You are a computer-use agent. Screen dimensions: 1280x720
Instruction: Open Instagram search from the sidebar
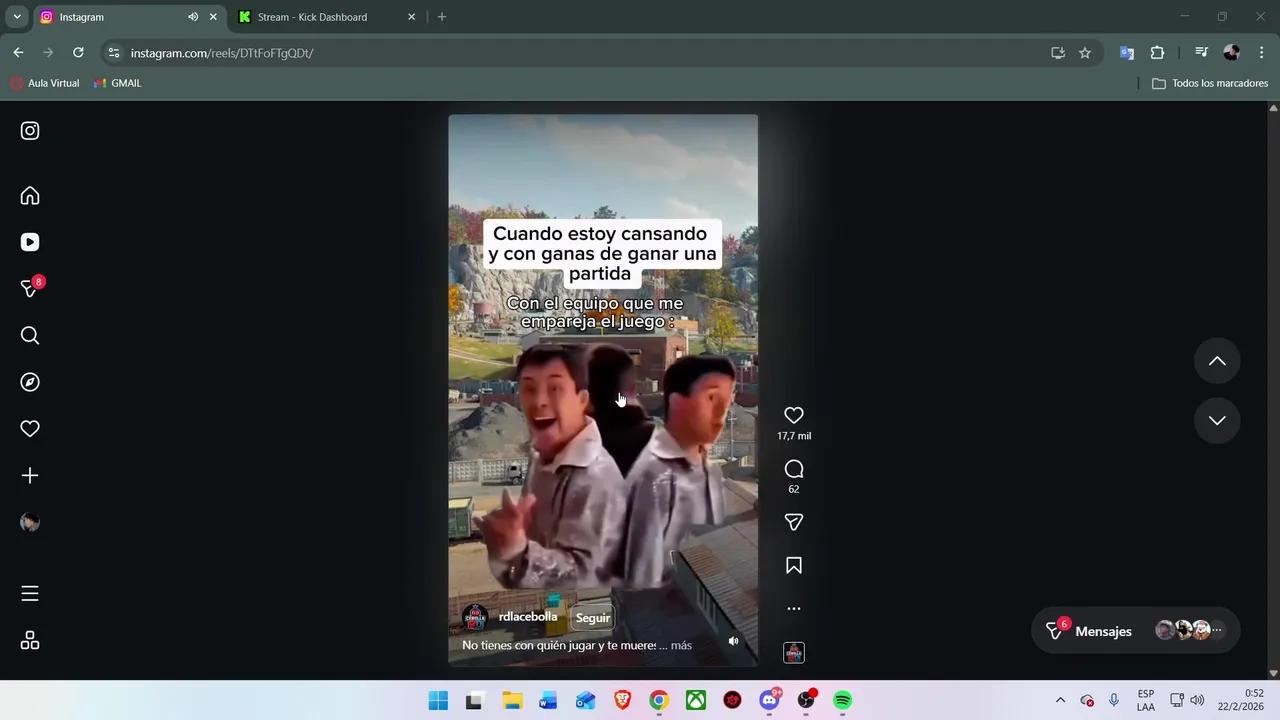coord(30,336)
